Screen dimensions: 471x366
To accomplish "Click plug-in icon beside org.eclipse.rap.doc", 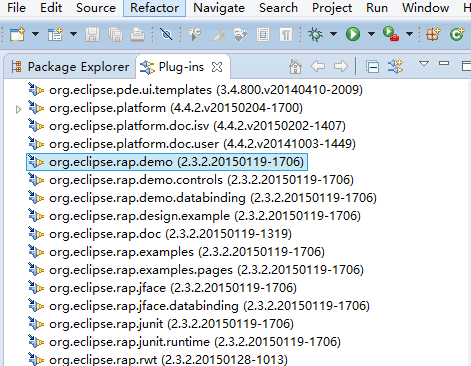I will [x=36, y=234].
